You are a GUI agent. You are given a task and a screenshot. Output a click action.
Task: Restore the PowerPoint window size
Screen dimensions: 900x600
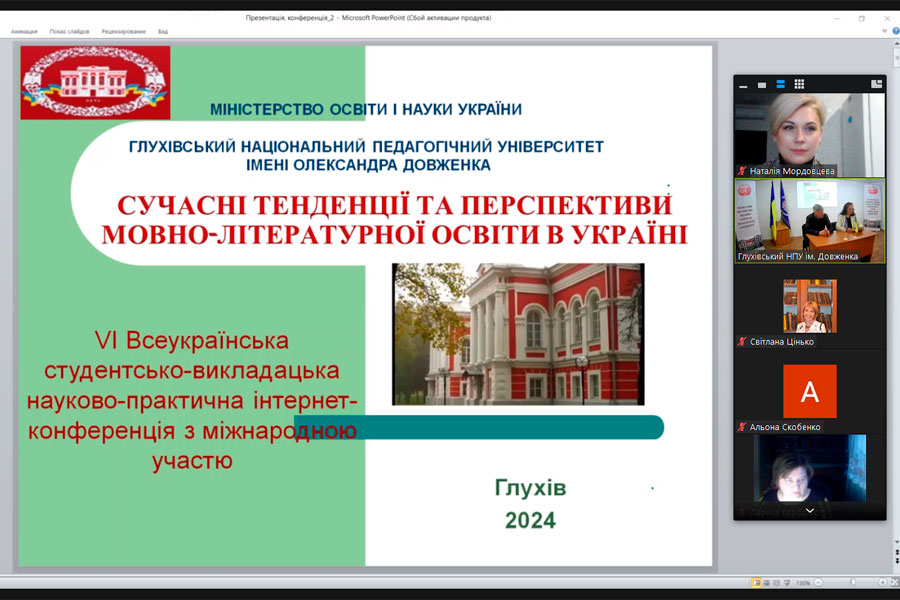click(862, 18)
